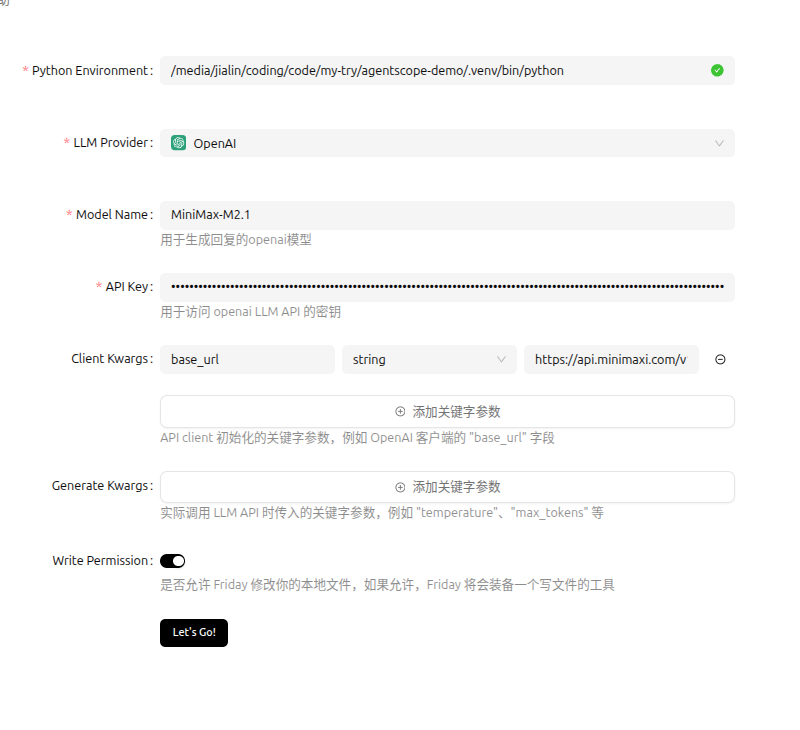800x730 pixels.
Task: Click the chevron in the string type selector
Action: point(502,360)
